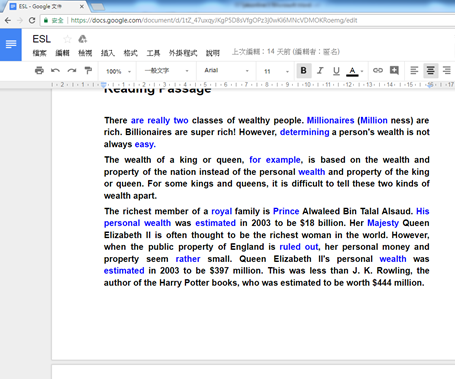Open the Arial font dropdown
This screenshot has width=455, height=379.
pos(227,71)
